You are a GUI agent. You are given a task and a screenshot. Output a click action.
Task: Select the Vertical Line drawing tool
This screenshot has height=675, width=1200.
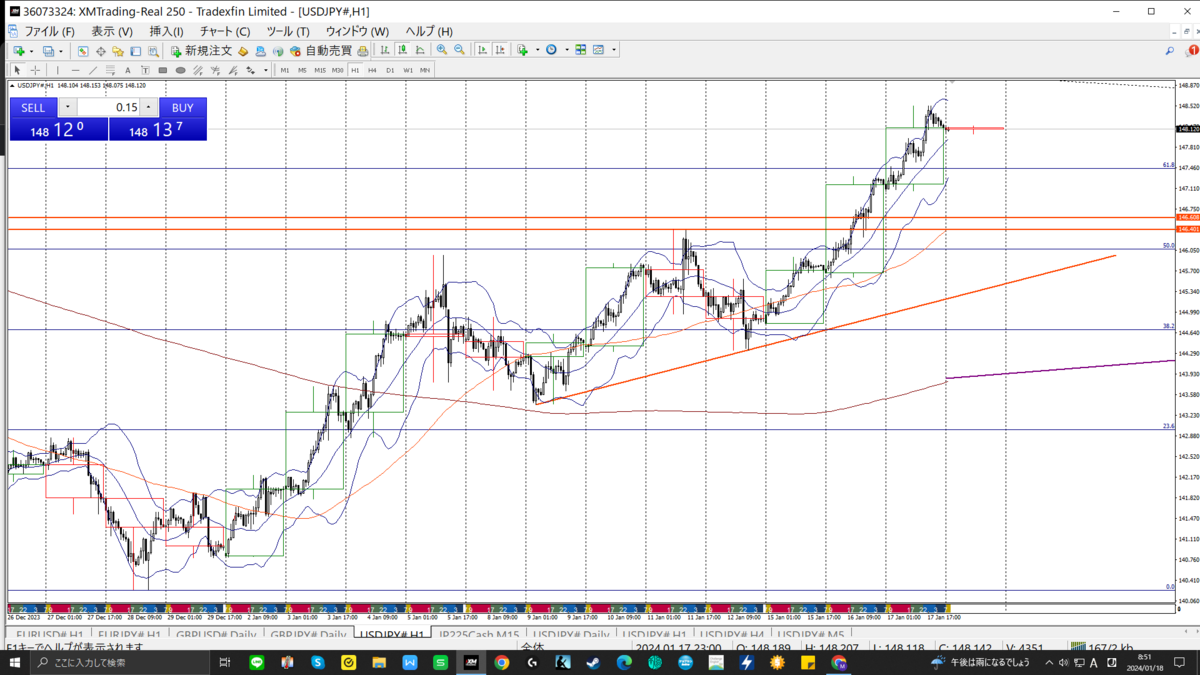coord(57,70)
